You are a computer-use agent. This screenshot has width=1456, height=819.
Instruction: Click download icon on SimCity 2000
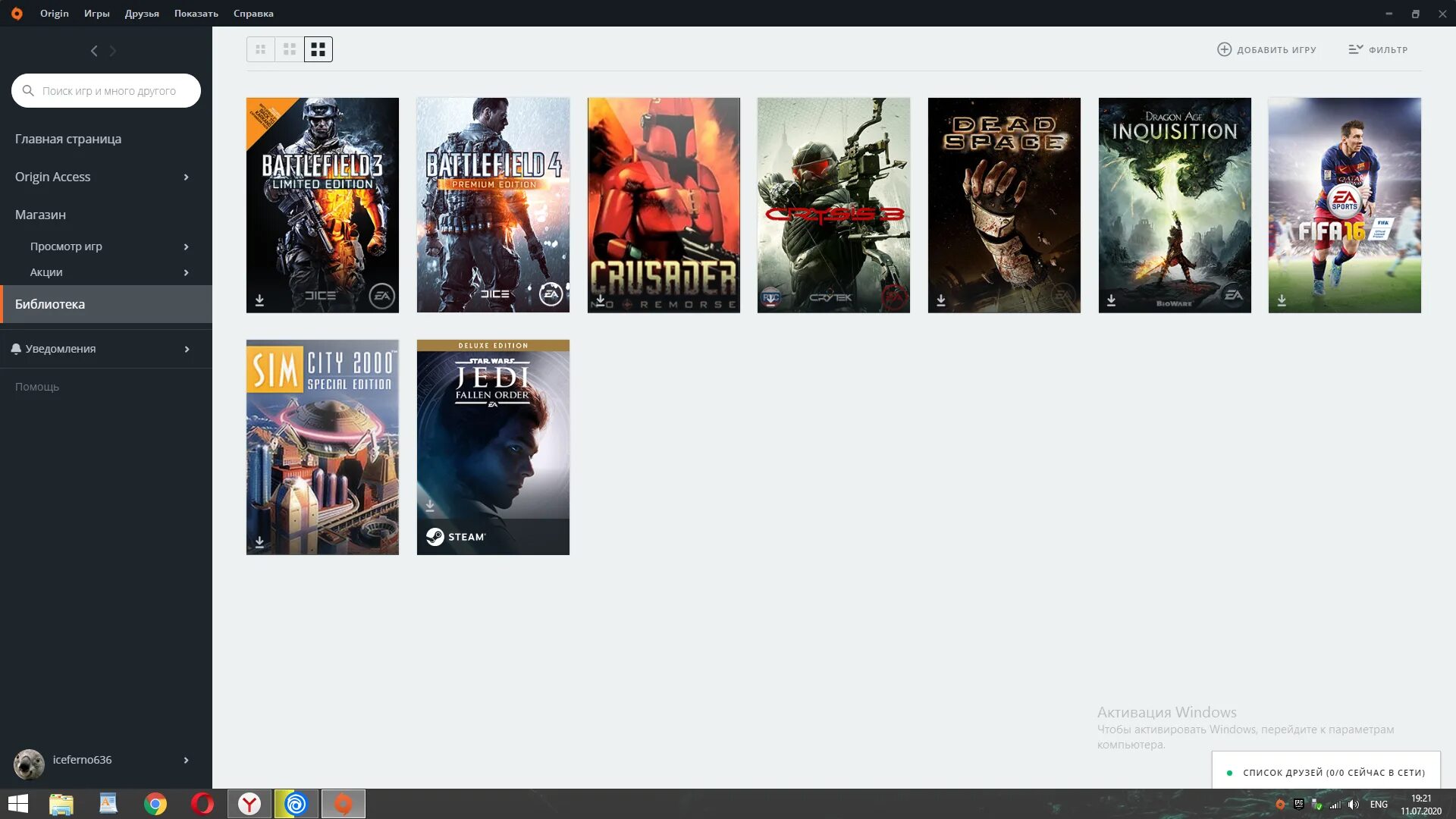pyautogui.click(x=259, y=542)
